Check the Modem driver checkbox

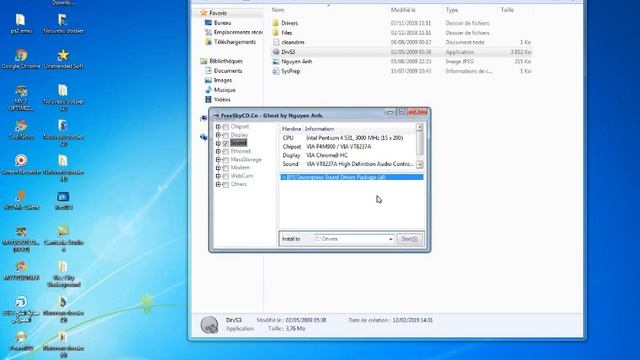tap(226, 168)
